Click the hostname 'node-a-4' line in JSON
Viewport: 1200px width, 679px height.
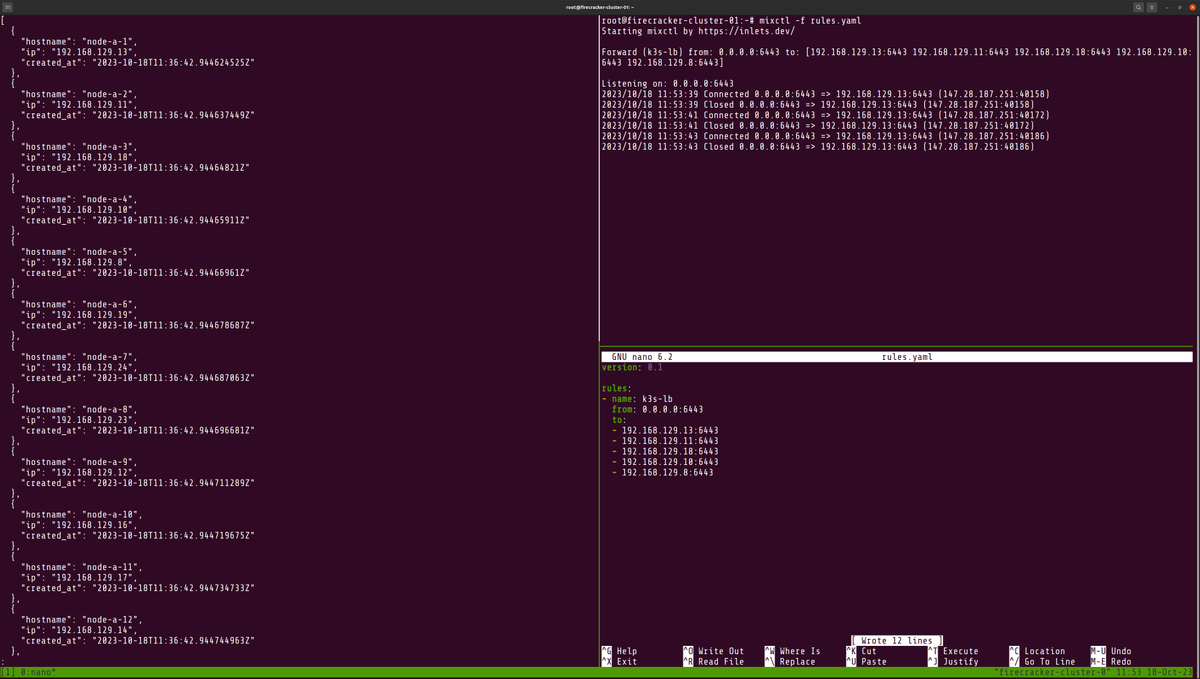tap(78, 199)
